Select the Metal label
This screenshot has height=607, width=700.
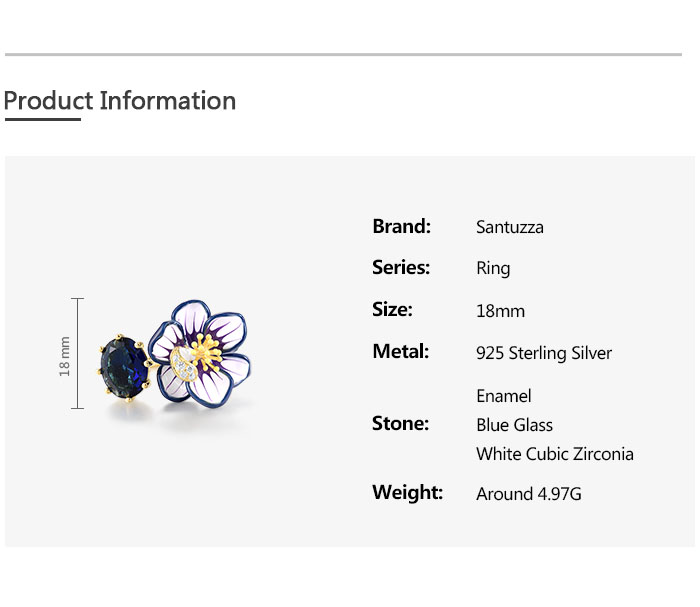coord(400,351)
